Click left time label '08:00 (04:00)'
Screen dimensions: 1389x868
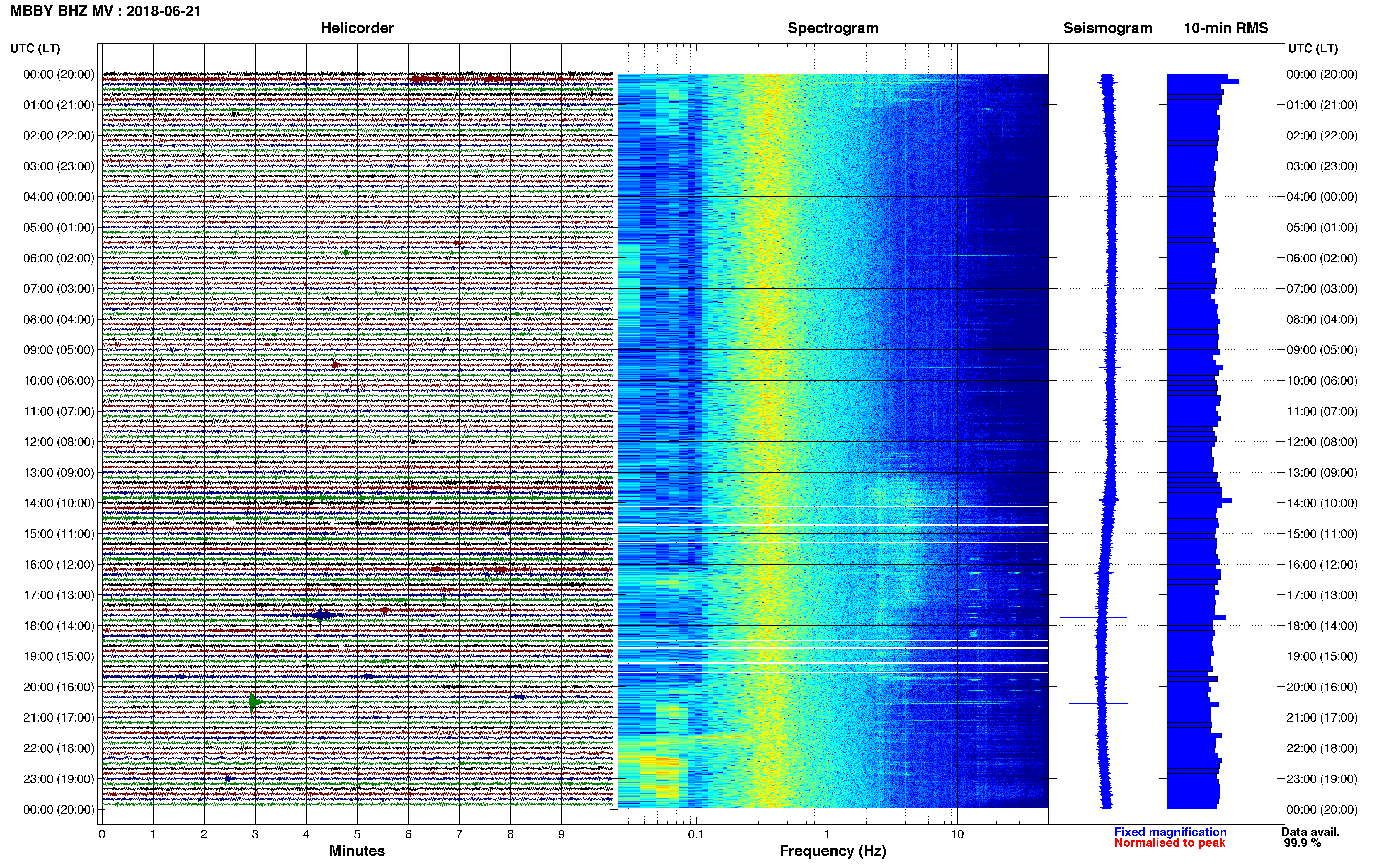tap(59, 319)
